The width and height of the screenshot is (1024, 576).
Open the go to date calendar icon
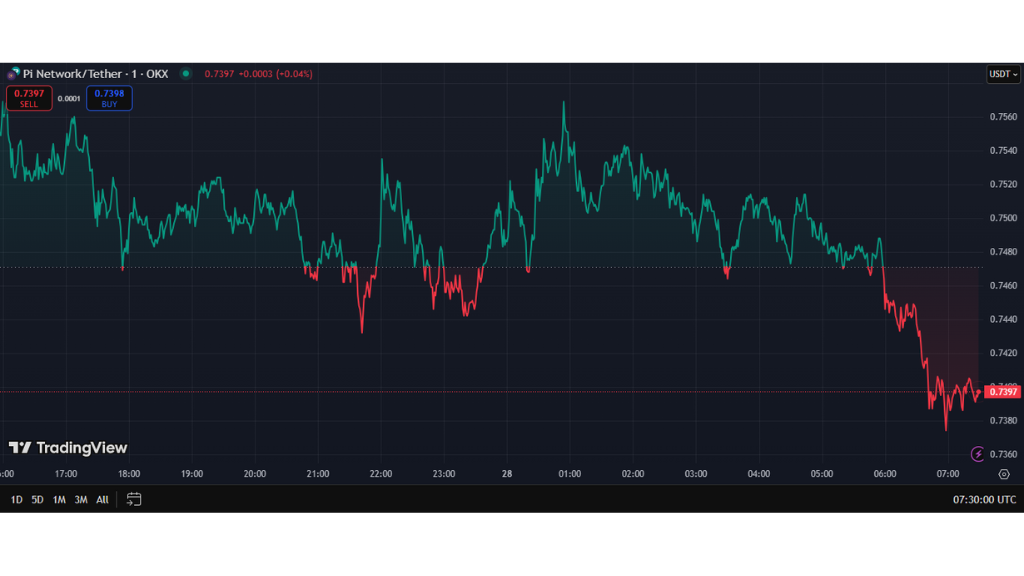tap(134, 499)
